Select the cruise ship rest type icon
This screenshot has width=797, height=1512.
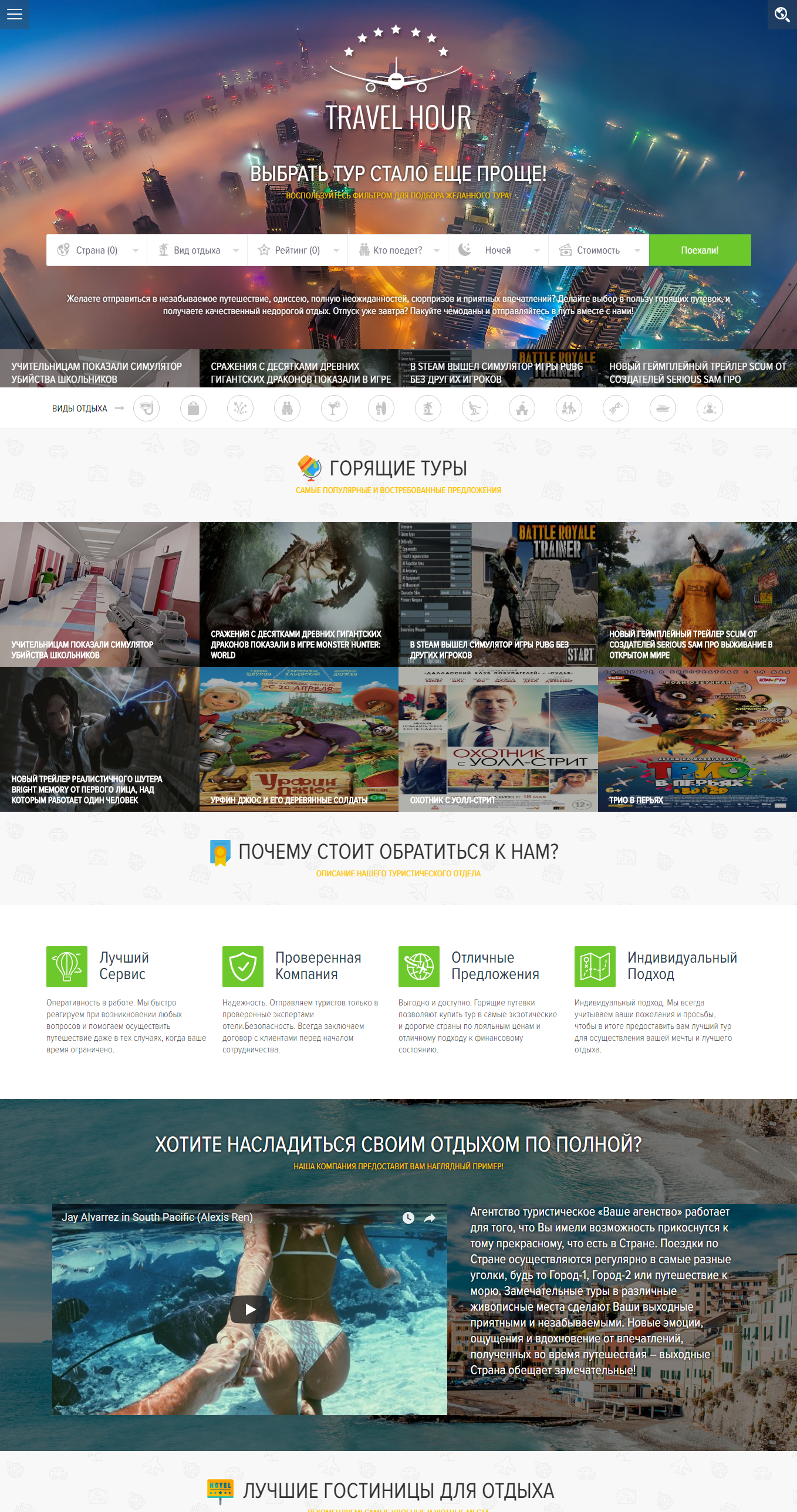[663, 408]
